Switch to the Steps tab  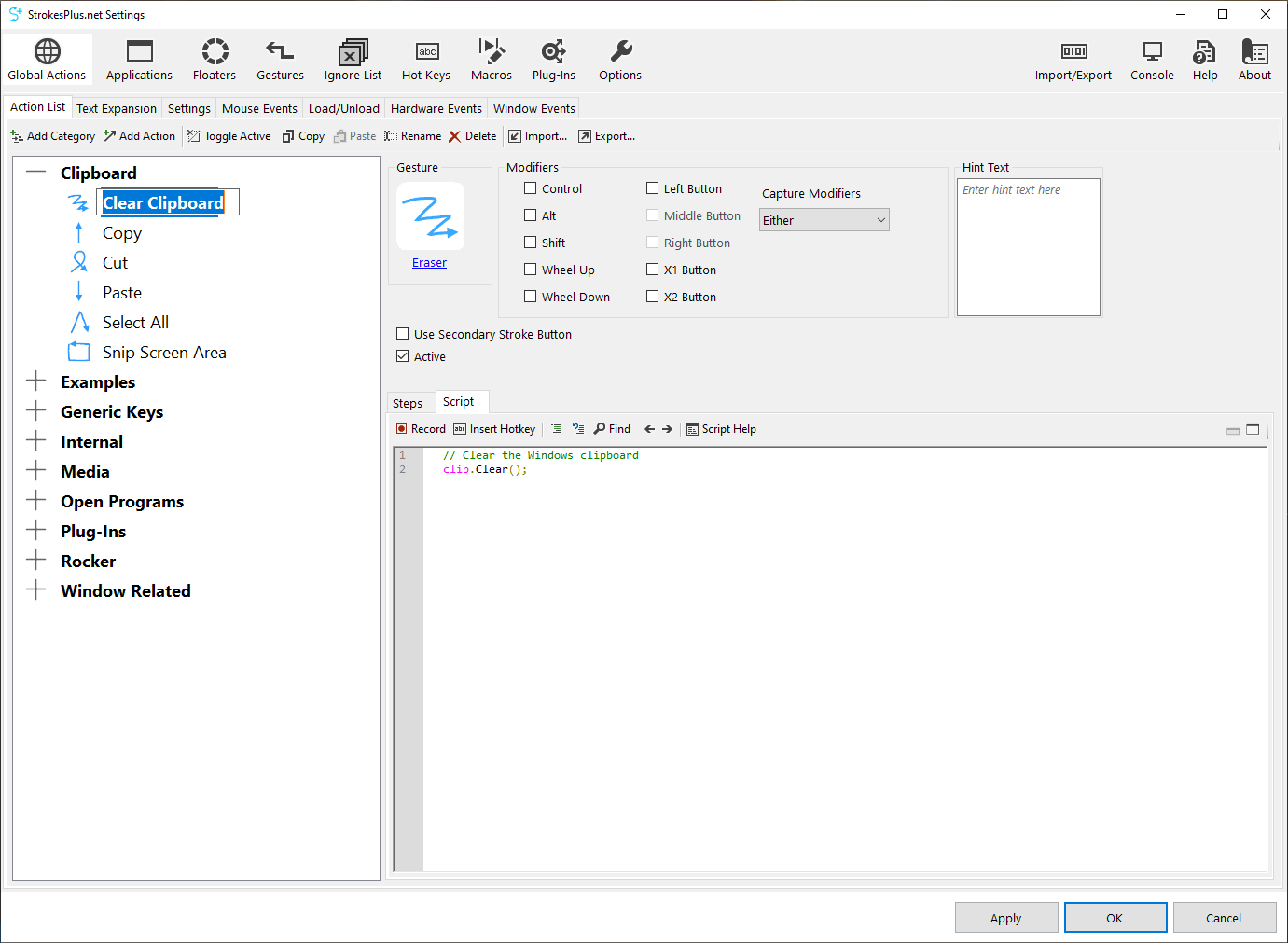click(x=408, y=403)
